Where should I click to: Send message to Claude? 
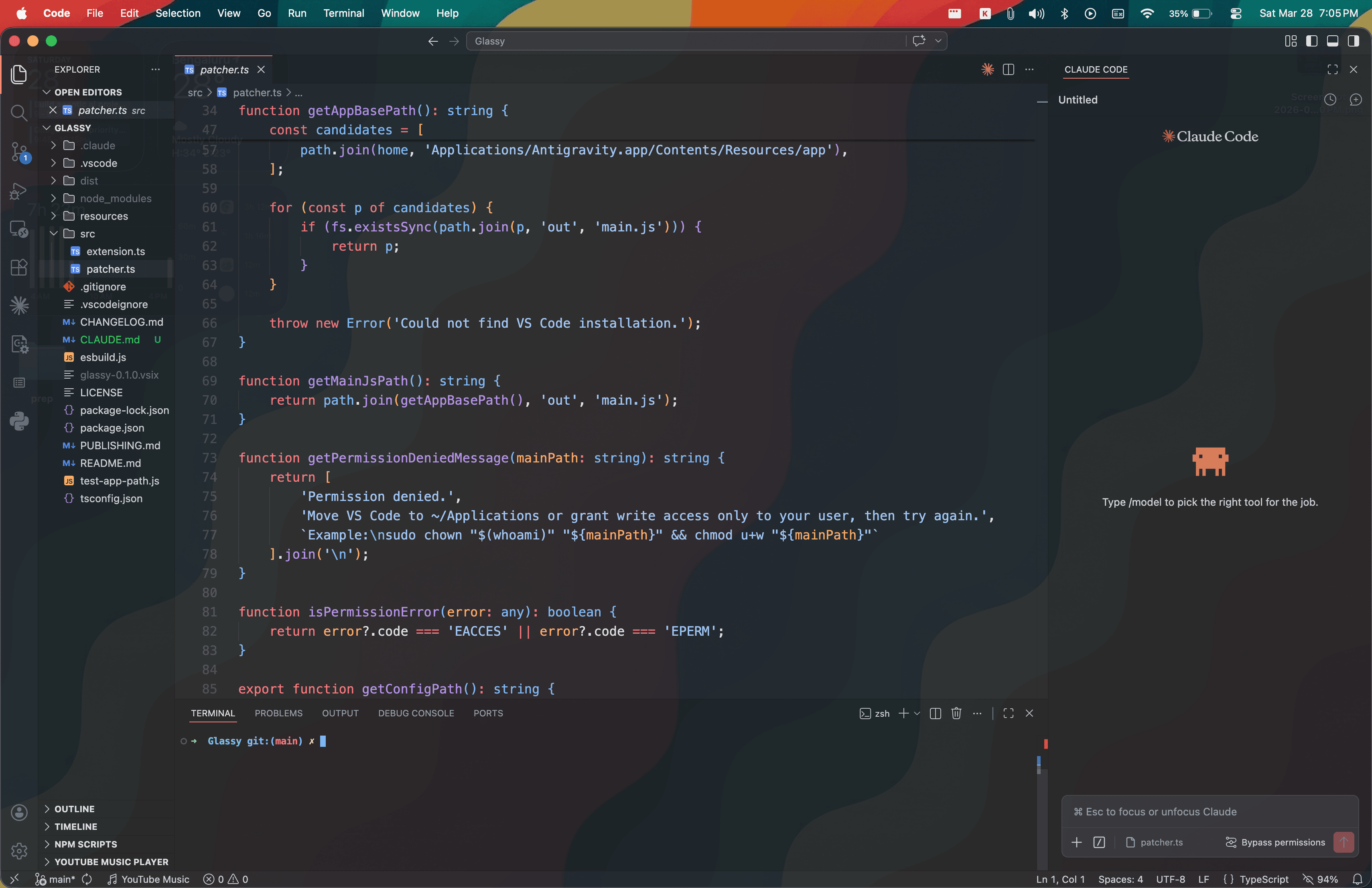(x=1344, y=842)
